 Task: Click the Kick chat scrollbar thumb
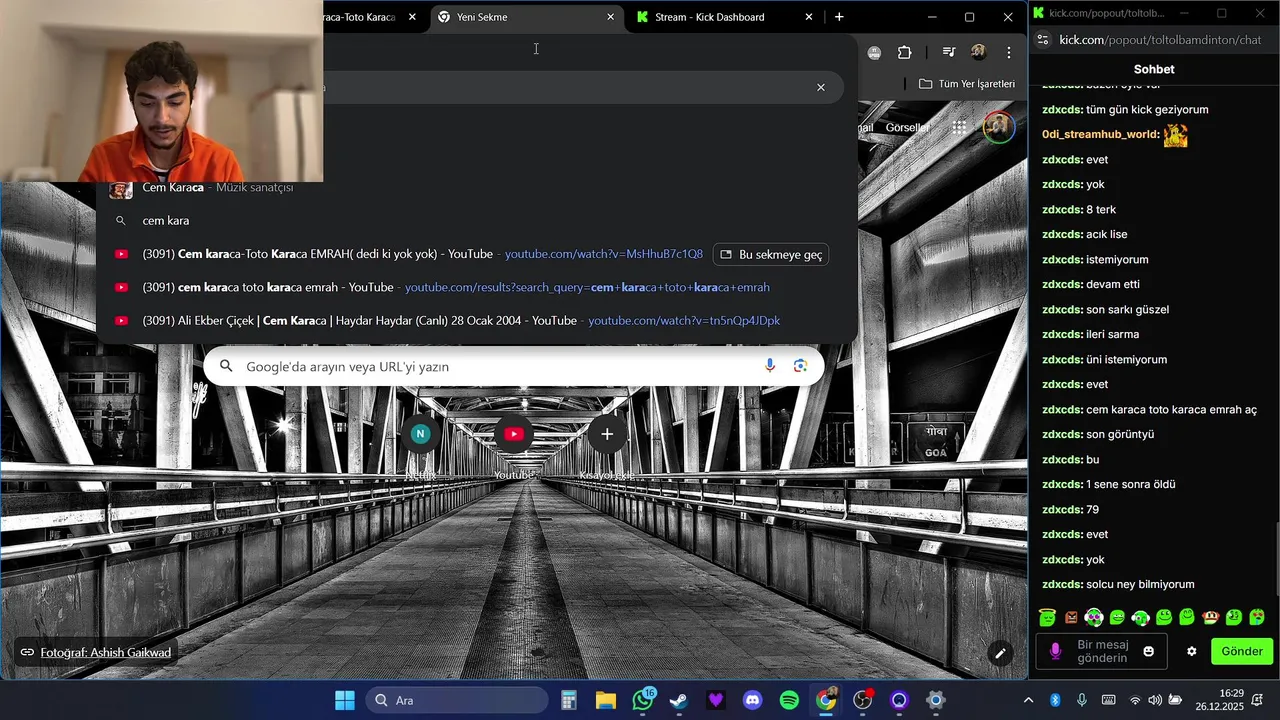[1276, 558]
